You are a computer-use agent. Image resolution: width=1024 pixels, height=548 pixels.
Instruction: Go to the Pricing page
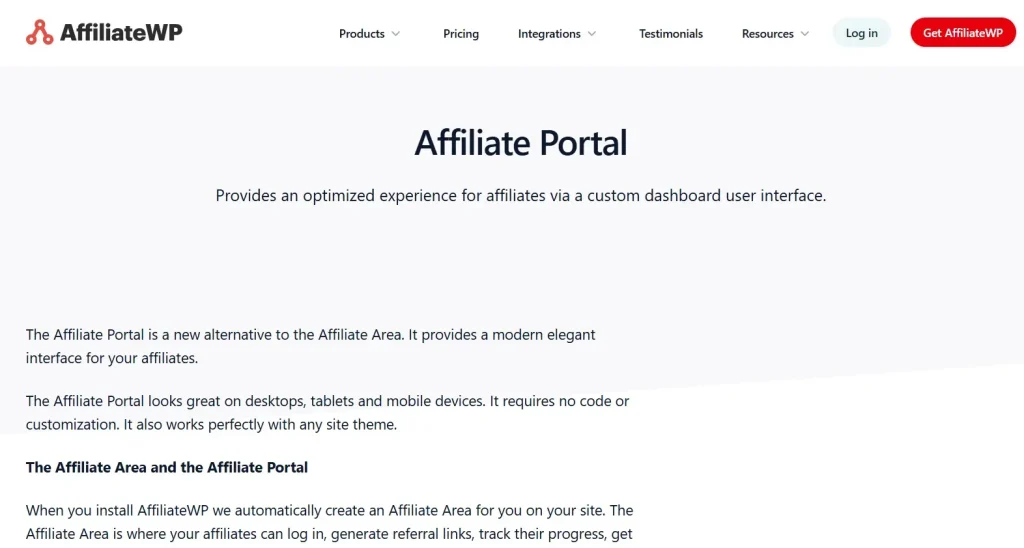(460, 33)
